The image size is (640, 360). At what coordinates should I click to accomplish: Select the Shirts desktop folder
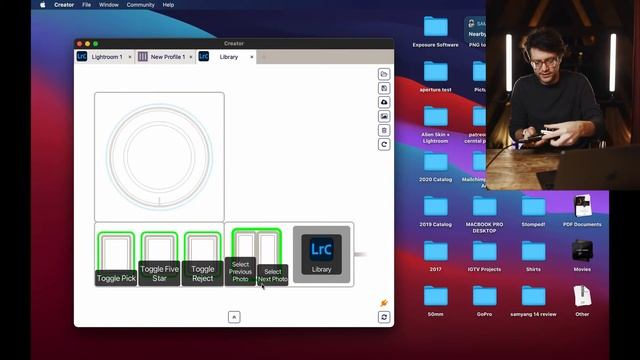click(533, 256)
